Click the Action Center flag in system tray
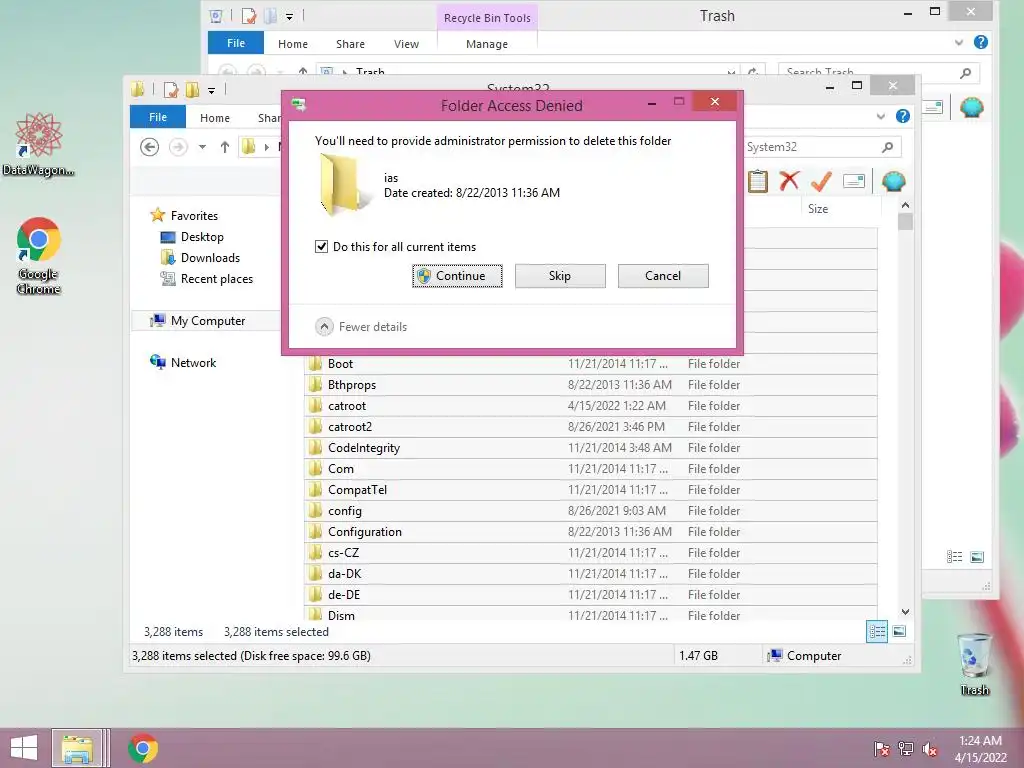 881,748
